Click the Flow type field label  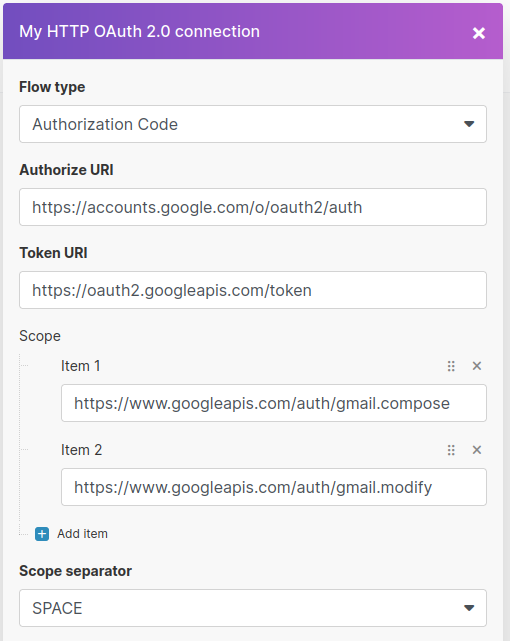pos(52,87)
